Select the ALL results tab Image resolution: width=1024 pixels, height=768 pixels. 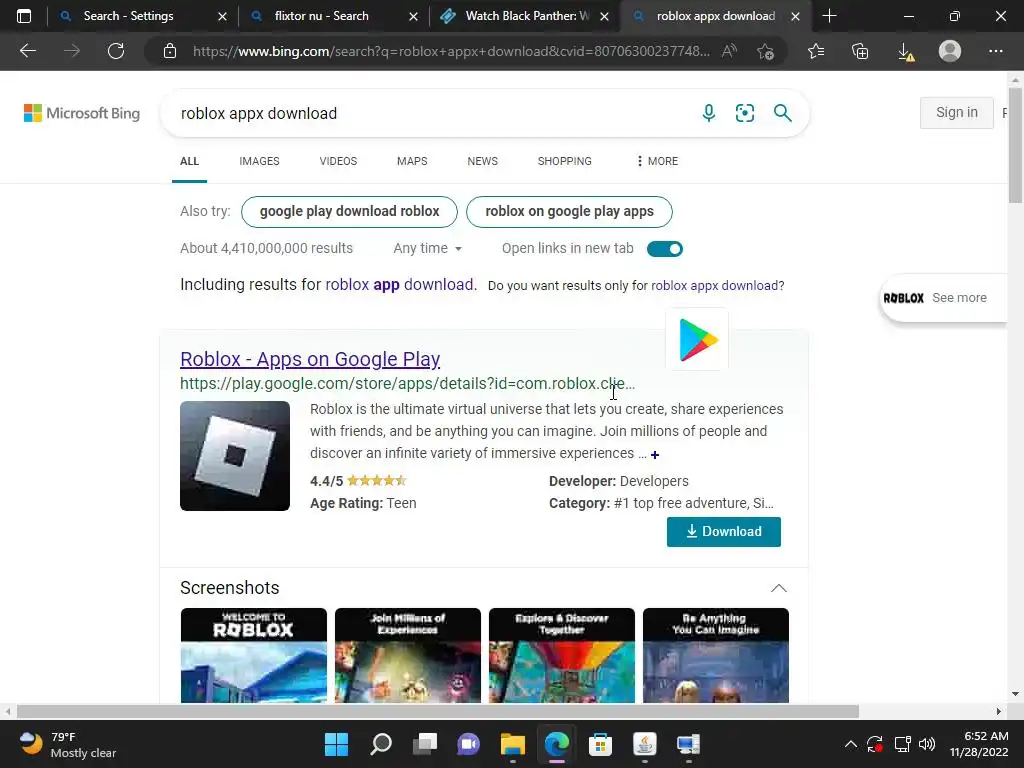(x=189, y=161)
